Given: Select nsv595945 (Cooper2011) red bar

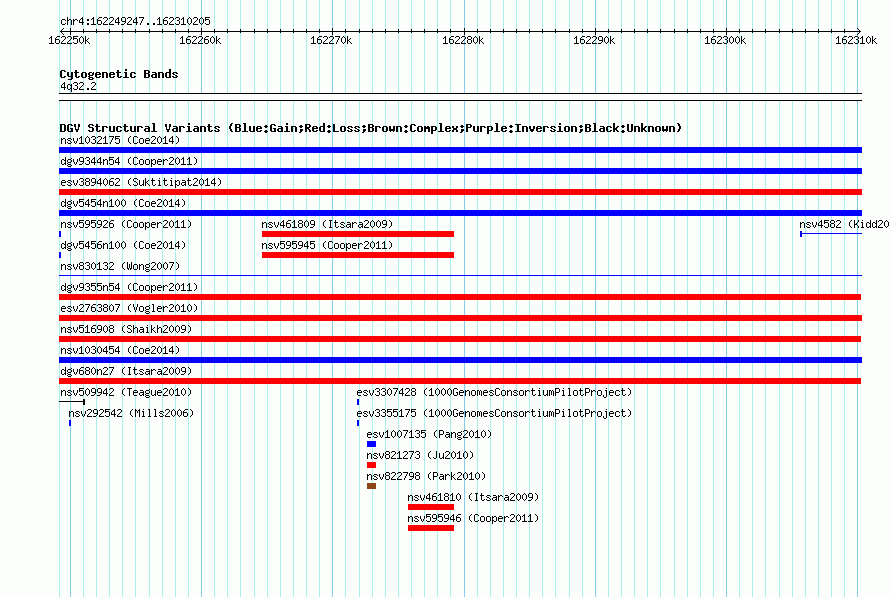Looking at the screenshot, I should coord(358,255).
